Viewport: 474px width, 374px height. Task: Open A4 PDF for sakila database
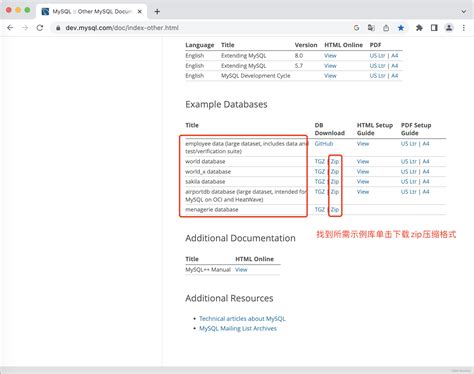(x=426, y=182)
